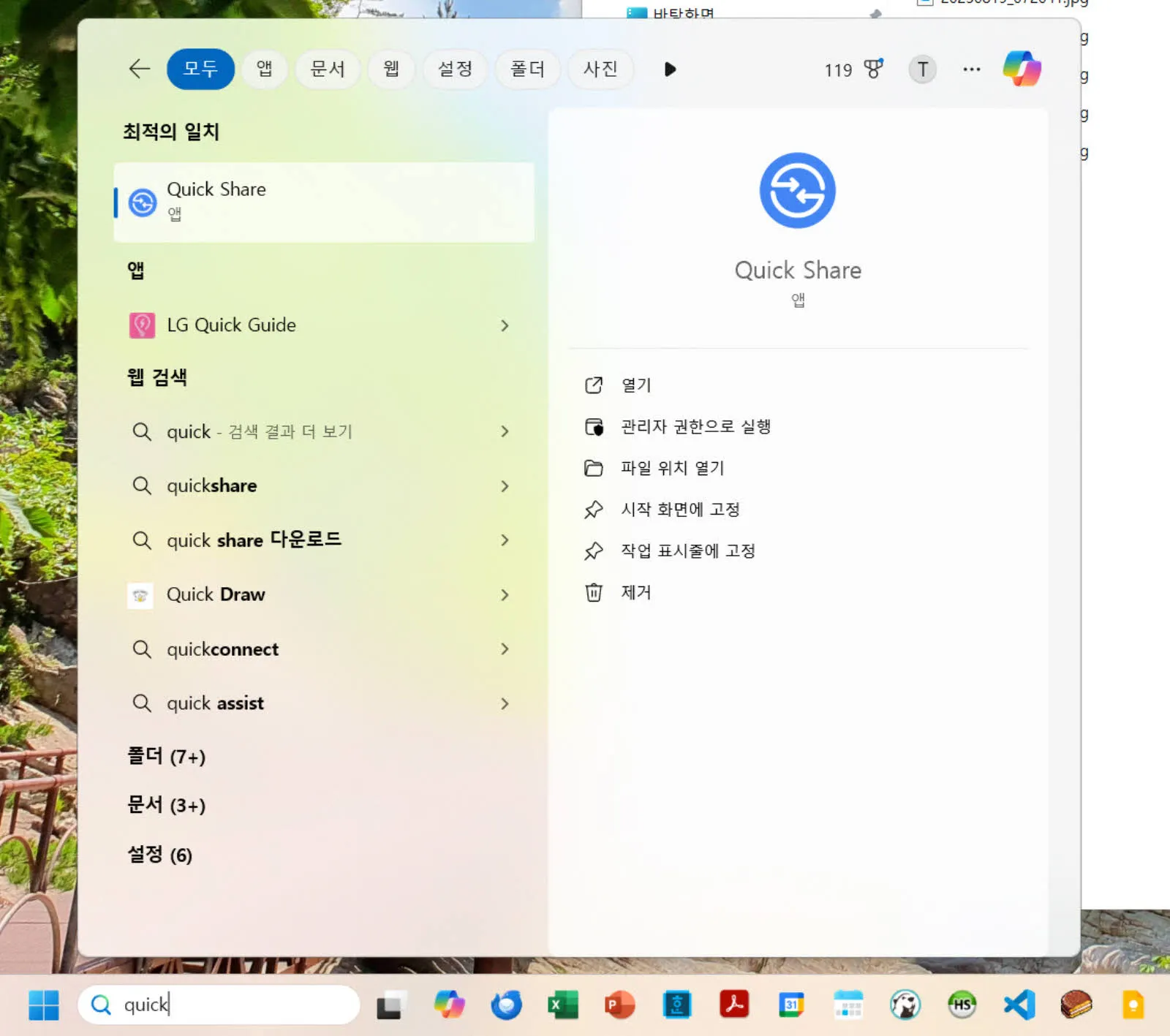Expand the LG Quick Guide chevron
The height and width of the screenshot is (1036, 1170).
point(505,325)
